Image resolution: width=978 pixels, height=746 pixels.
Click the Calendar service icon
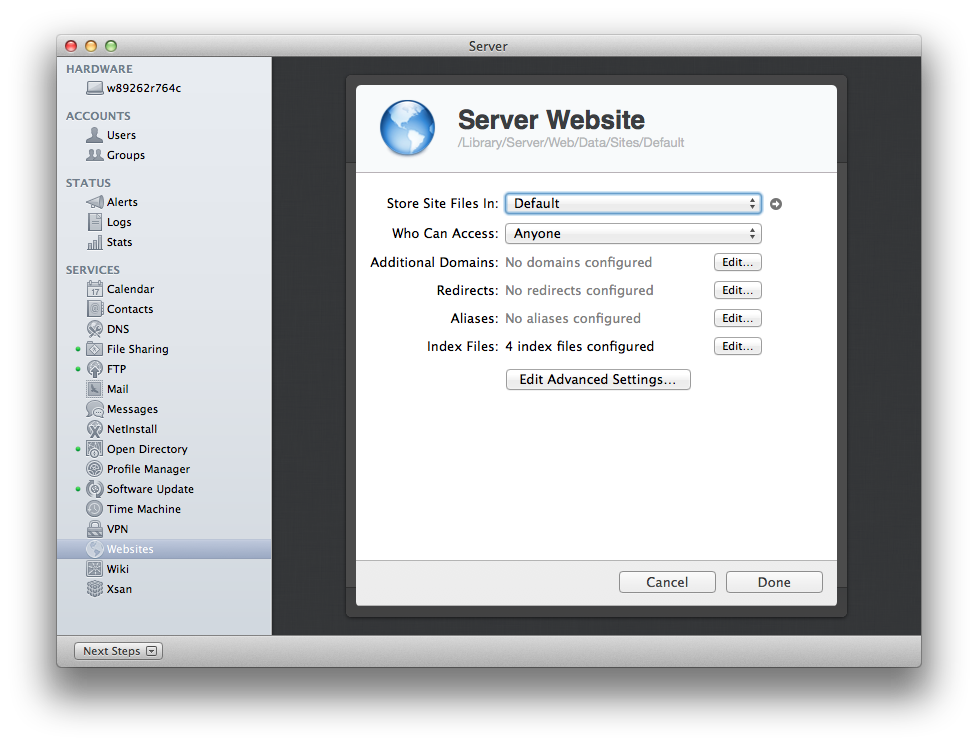95,289
